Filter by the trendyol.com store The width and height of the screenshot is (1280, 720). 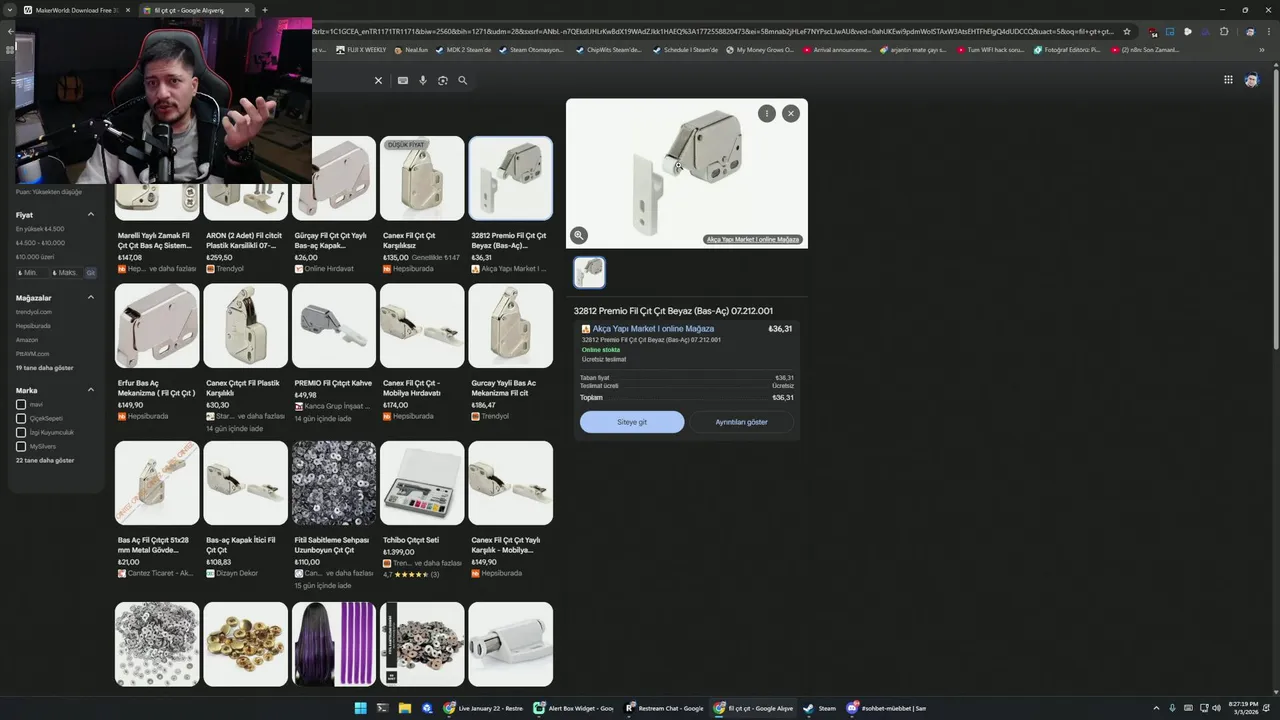click(34, 312)
